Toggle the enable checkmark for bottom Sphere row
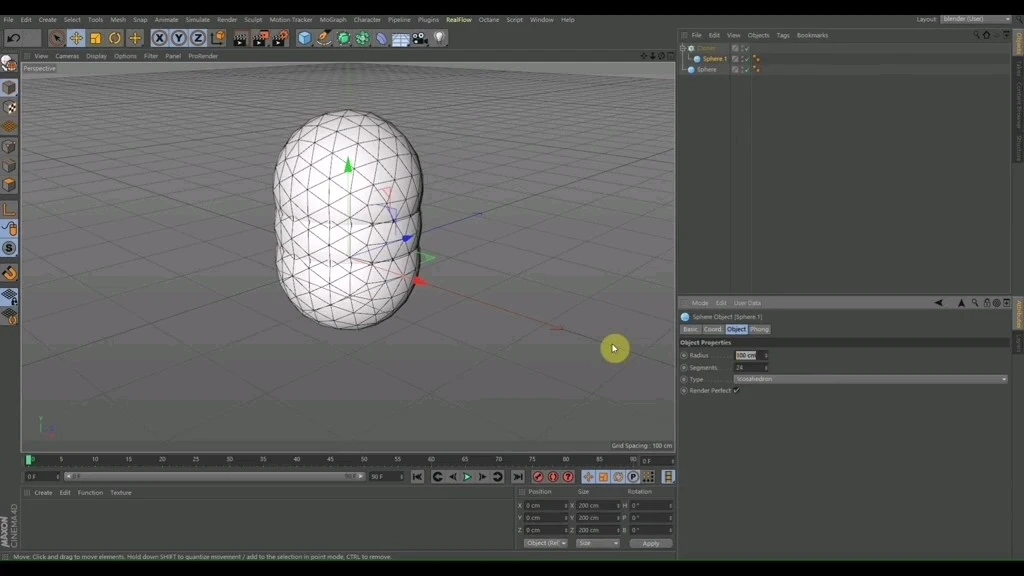 746,69
